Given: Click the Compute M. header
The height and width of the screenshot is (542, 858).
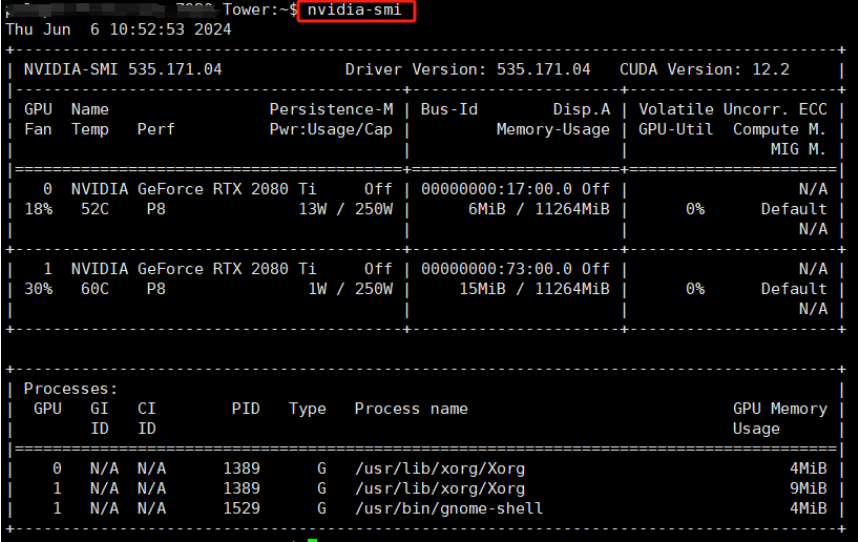Looking at the screenshot, I should coord(779,130).
